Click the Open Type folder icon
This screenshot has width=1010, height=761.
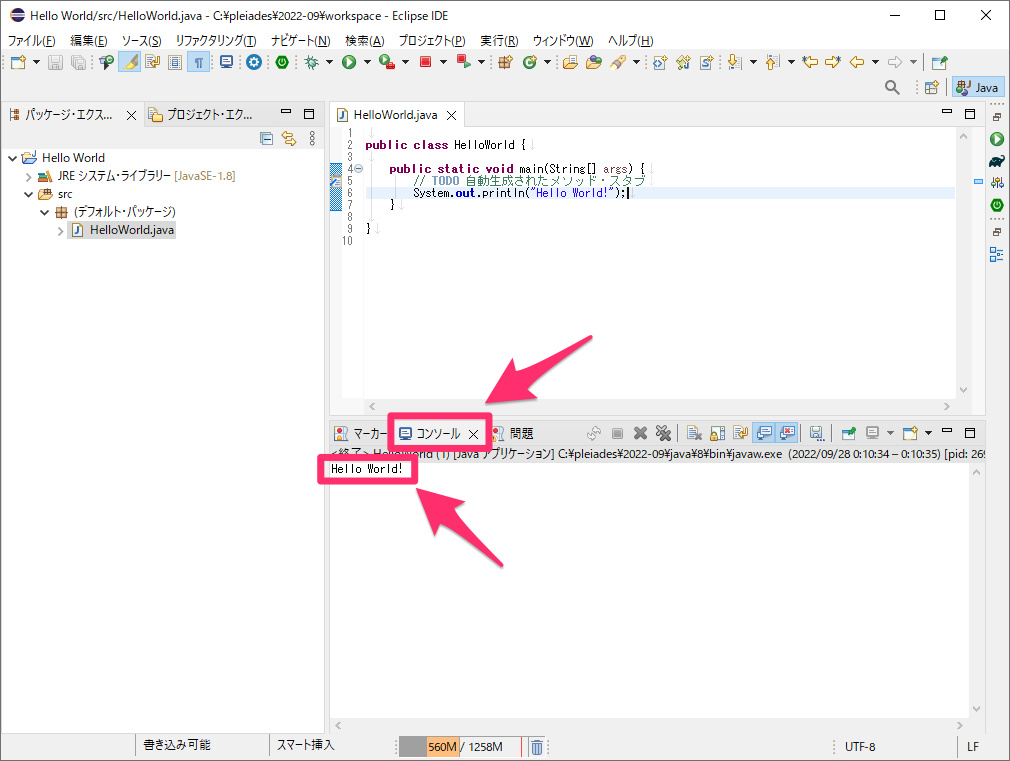point(570,63)
